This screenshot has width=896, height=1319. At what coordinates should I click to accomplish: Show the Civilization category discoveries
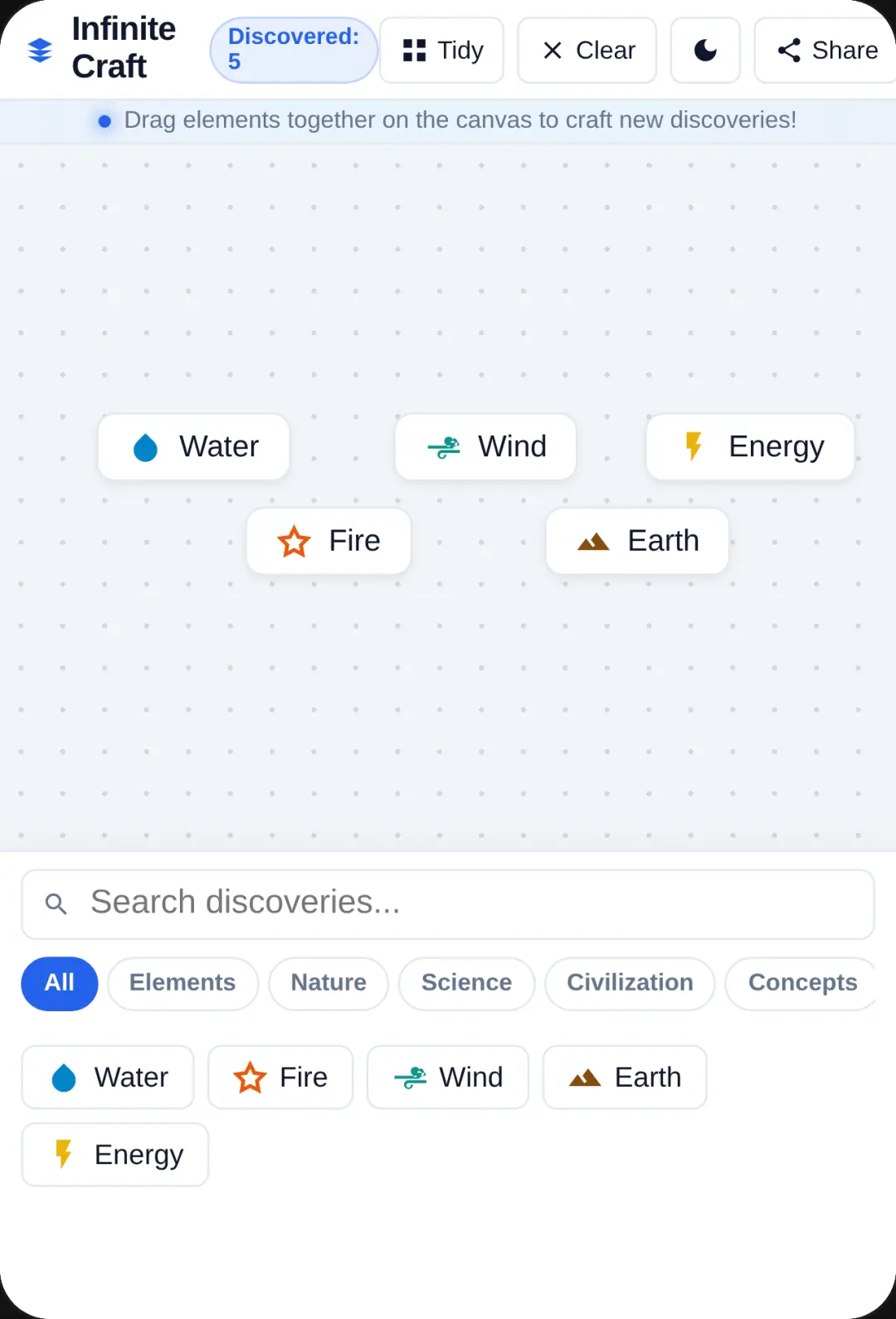(630, 984)
